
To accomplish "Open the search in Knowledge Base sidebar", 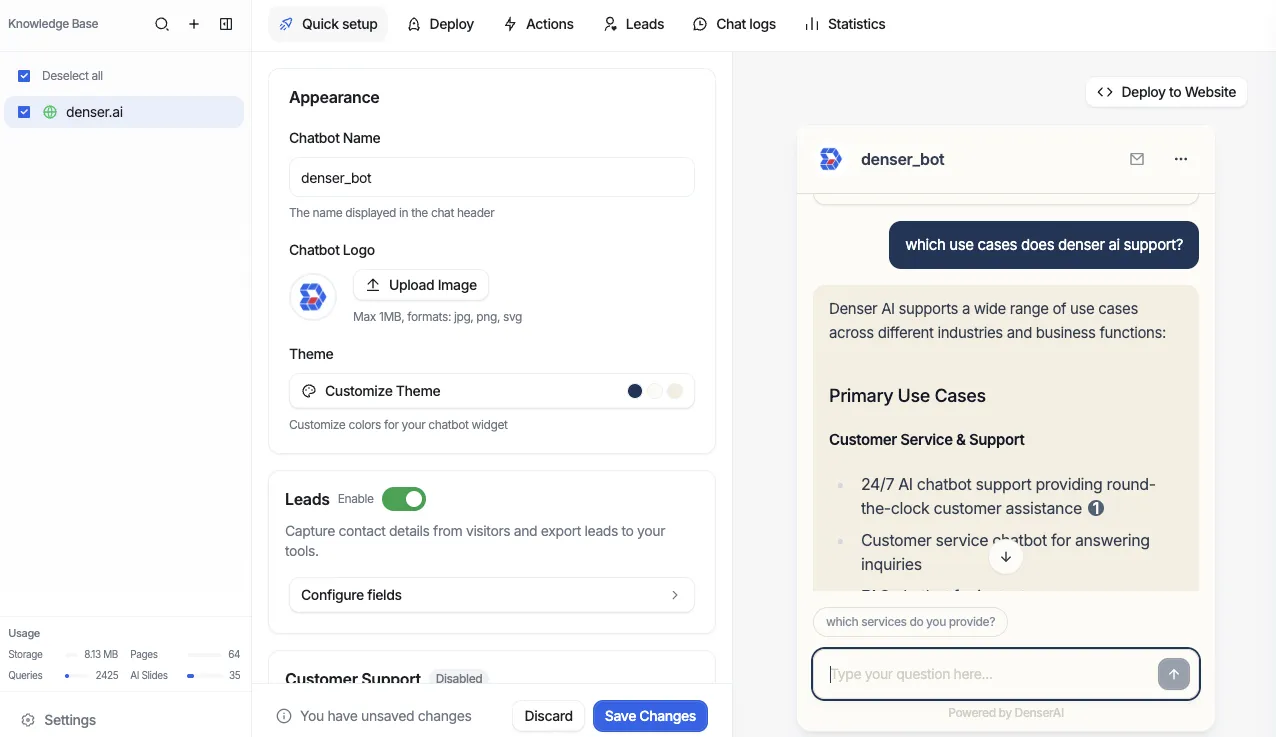I will pyautogui.click(x=161, y=24).
